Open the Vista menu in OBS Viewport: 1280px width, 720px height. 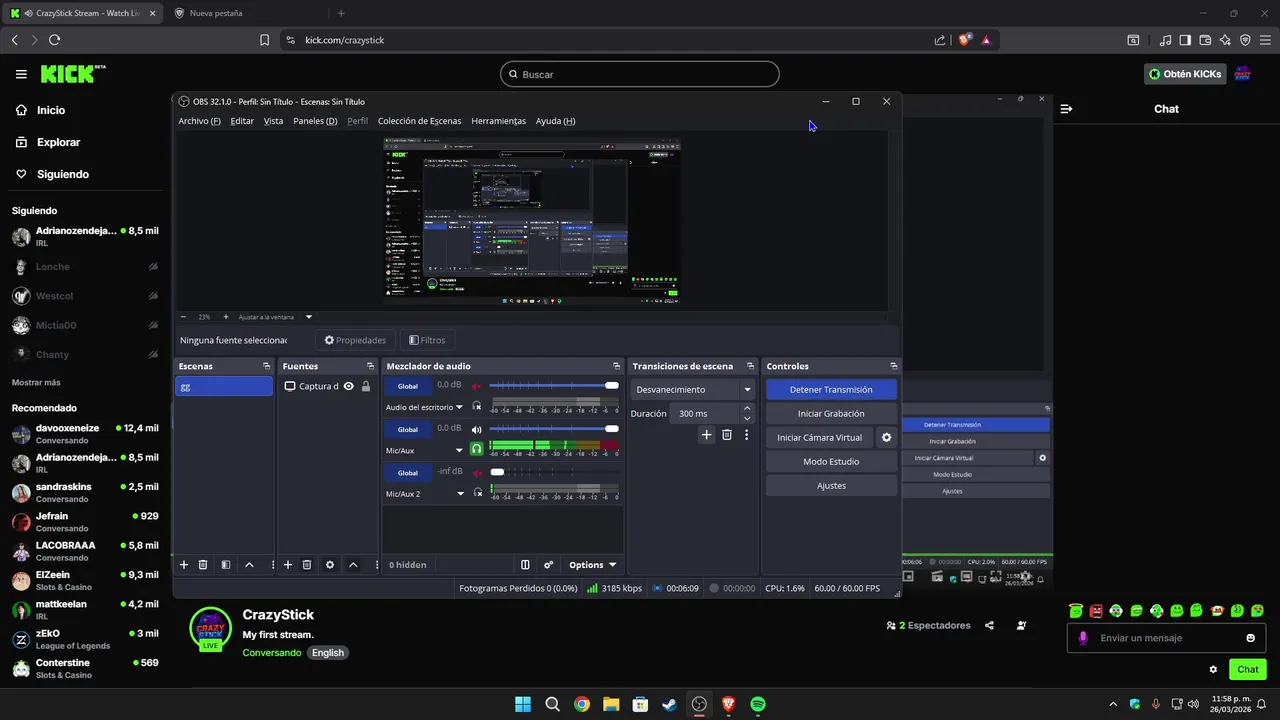[x=273, y=121]
